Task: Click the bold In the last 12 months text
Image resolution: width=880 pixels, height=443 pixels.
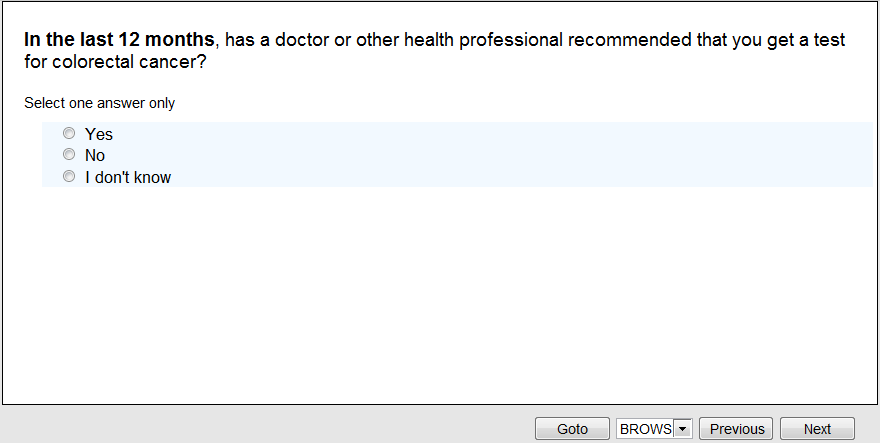Action: tap(119, 40)
